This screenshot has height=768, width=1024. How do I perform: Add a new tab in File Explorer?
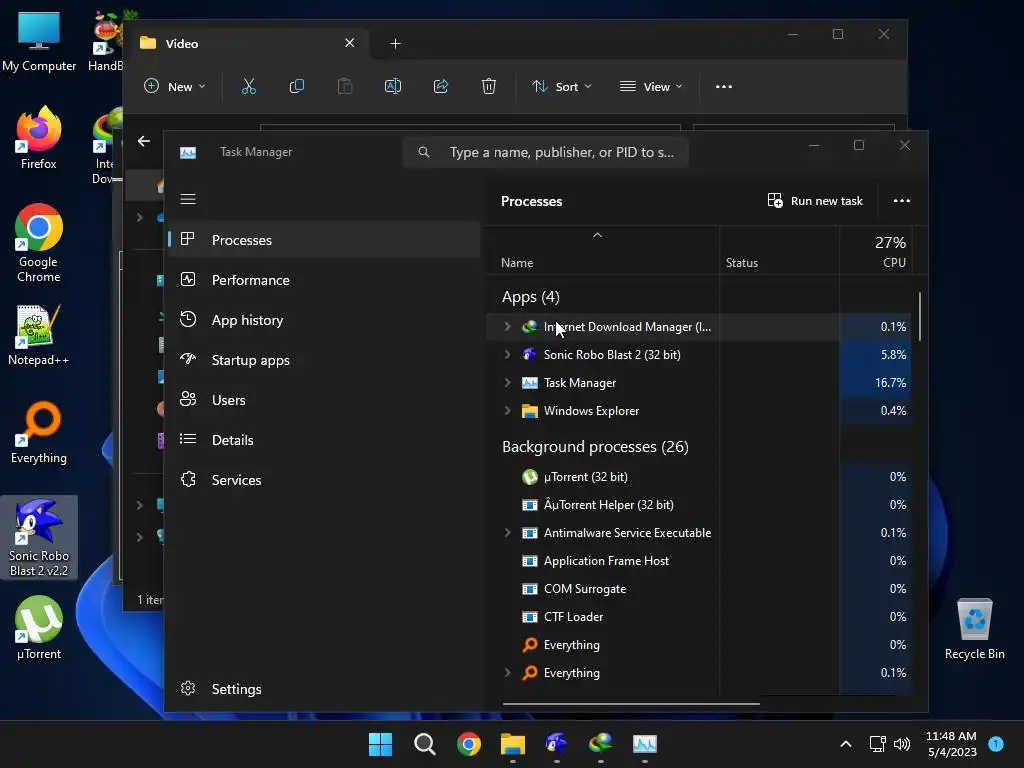(x=395, y=44)
